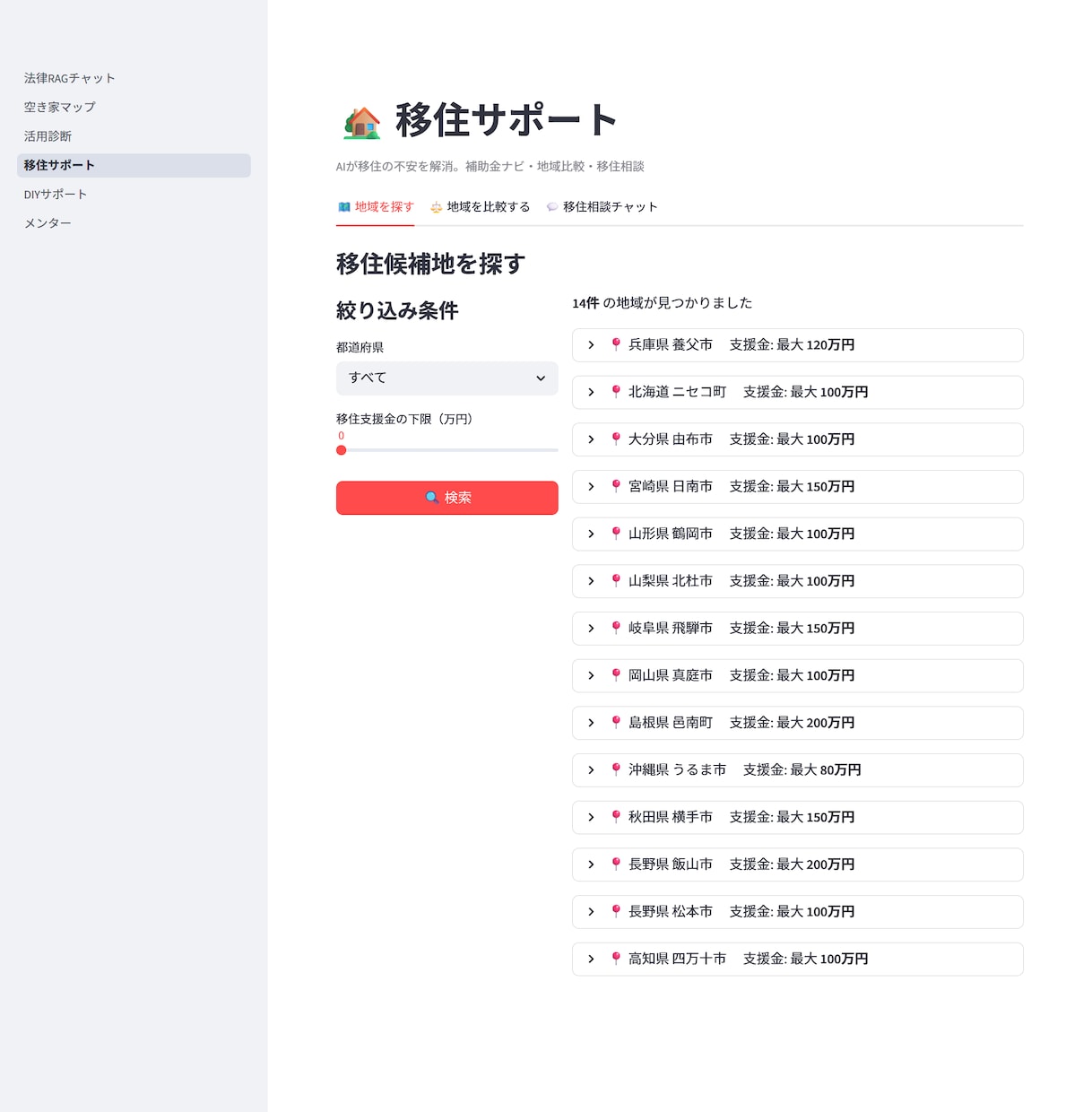The height and width of the screenshot is (1112, 1092).
Task: Expand the 沖縄県 うるま市 result
Action: [797, 770]
